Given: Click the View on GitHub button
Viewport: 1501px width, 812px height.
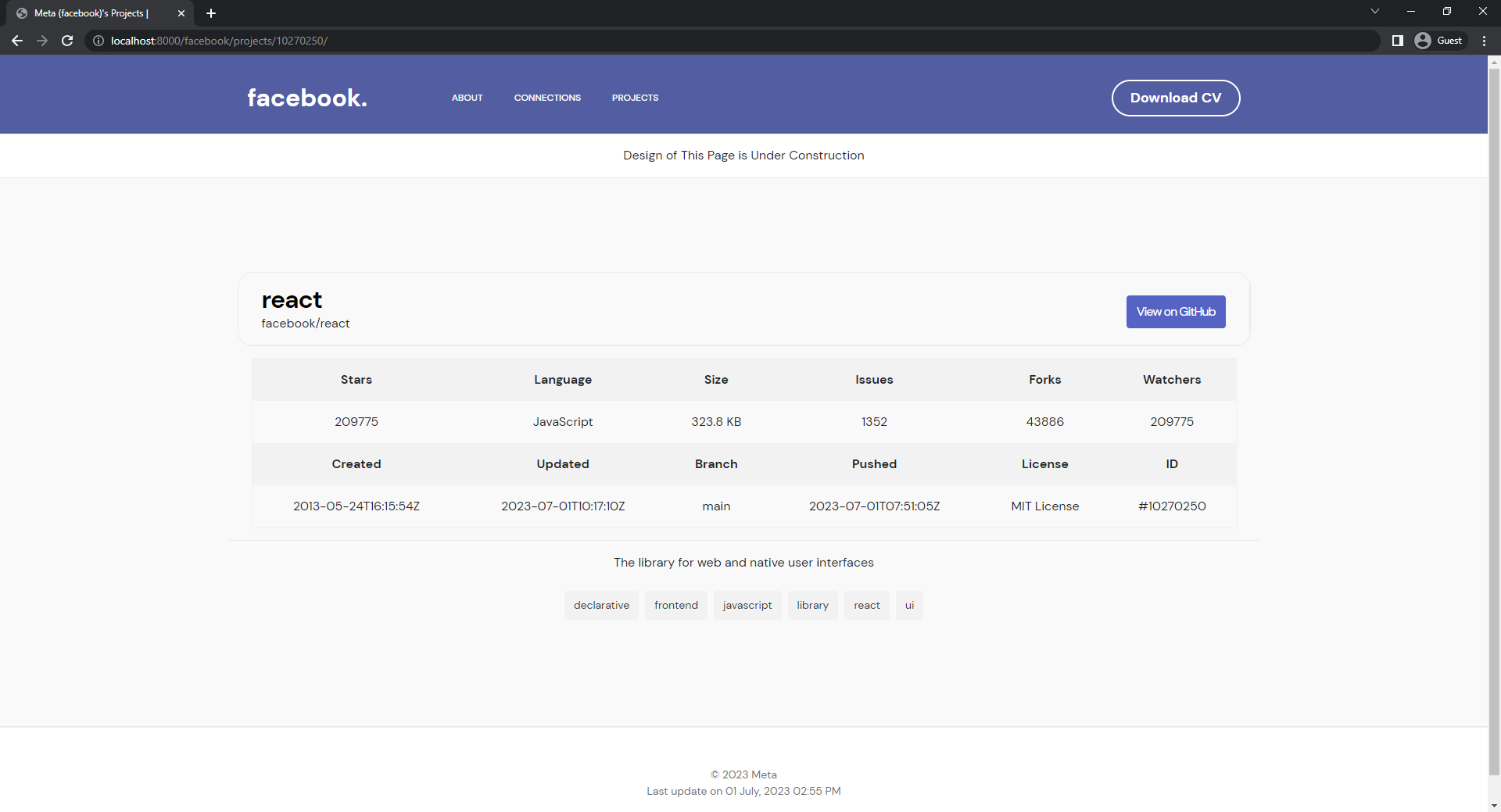Looking at the screenshot, I should tap(1176, 311).
